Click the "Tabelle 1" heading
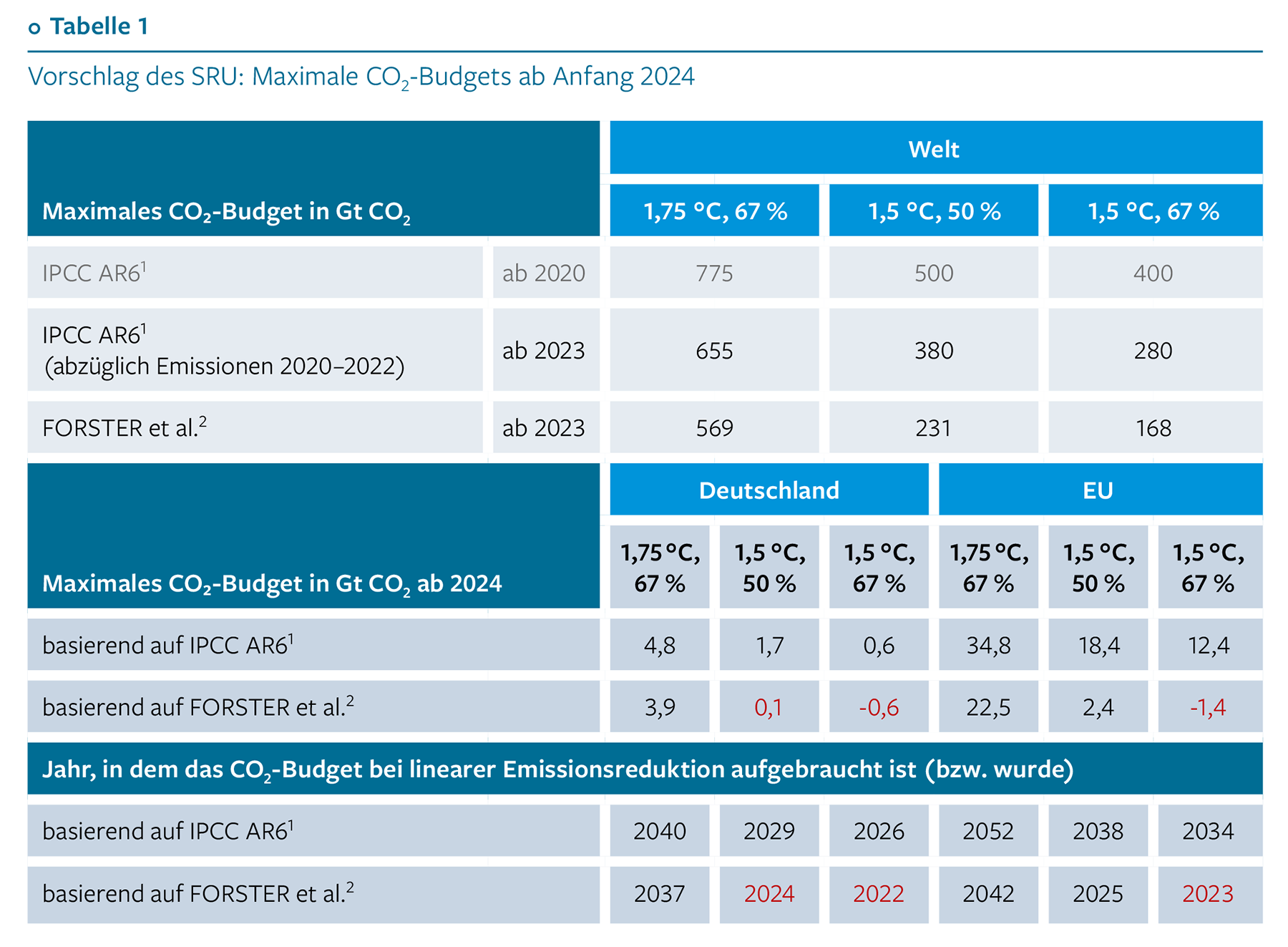Image resolution: width=1288 pixels, height=947 pixels. click(x=99, y=26)
